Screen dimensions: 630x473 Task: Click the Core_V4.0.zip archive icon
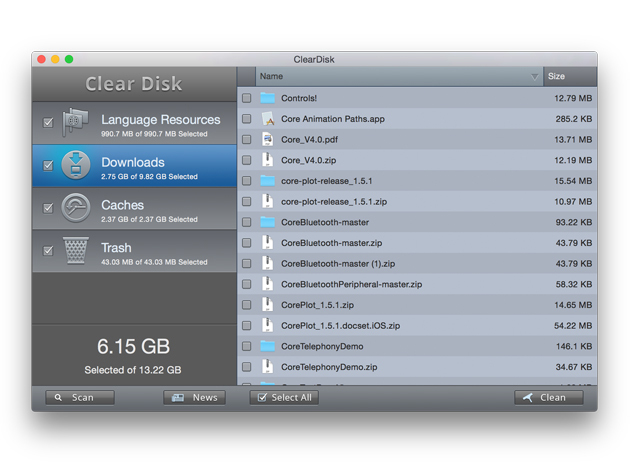click(267, 160)
